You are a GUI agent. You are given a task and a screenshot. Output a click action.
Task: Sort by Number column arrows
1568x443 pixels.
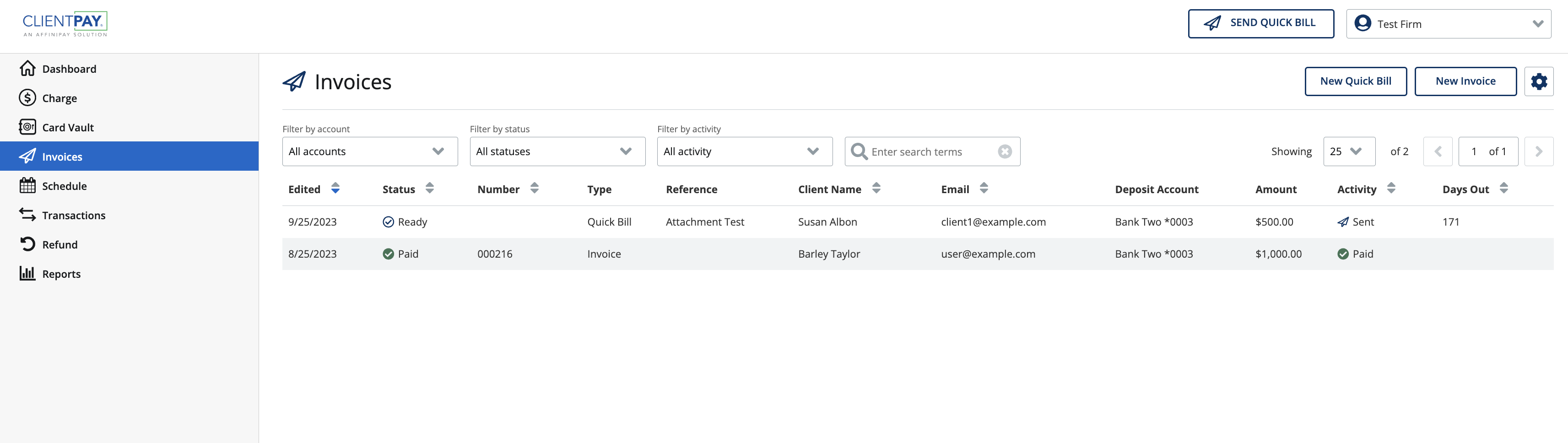535,189
